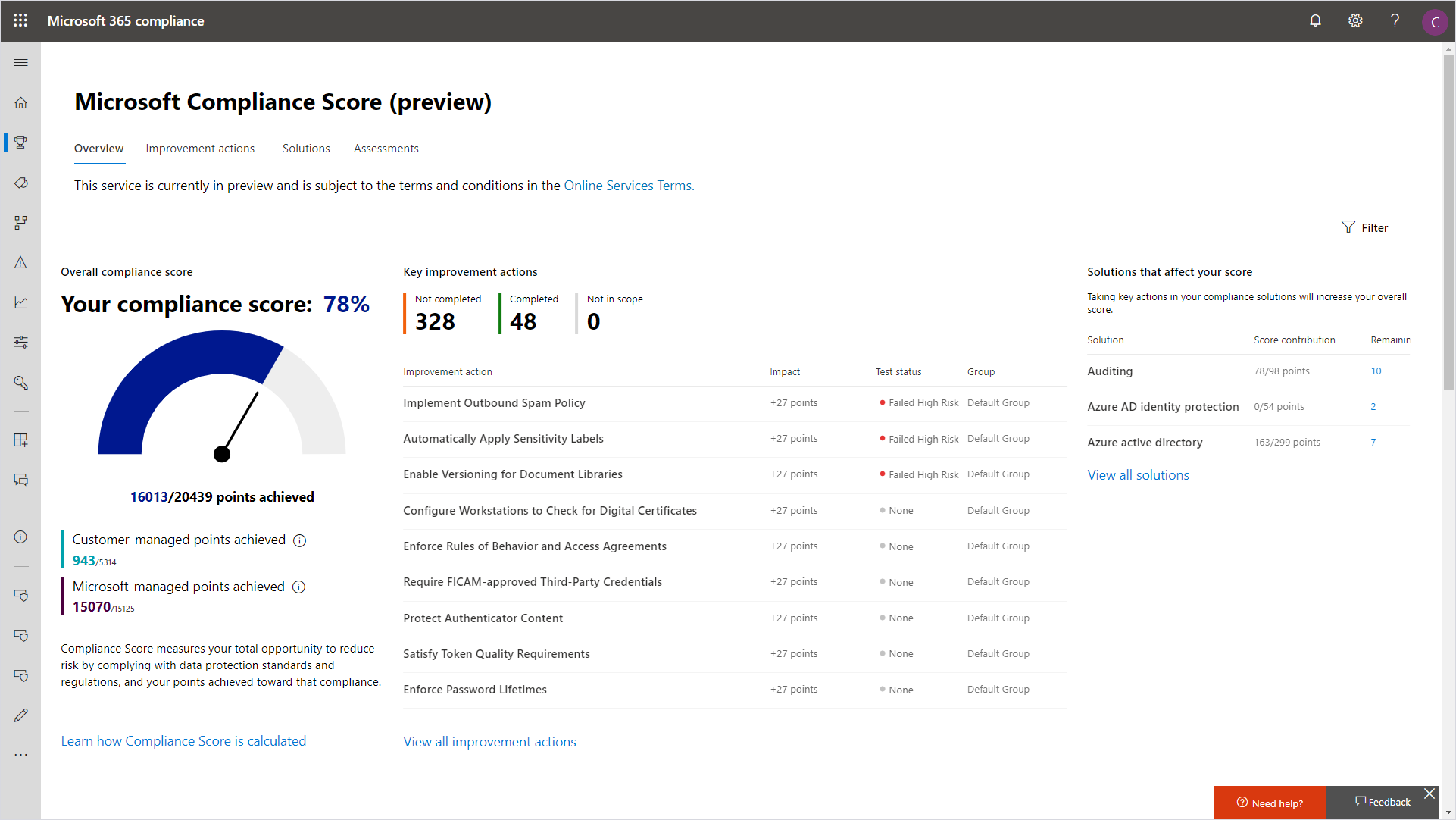Click the Online Services Terms hyperlink

click(x=628, y=185)
